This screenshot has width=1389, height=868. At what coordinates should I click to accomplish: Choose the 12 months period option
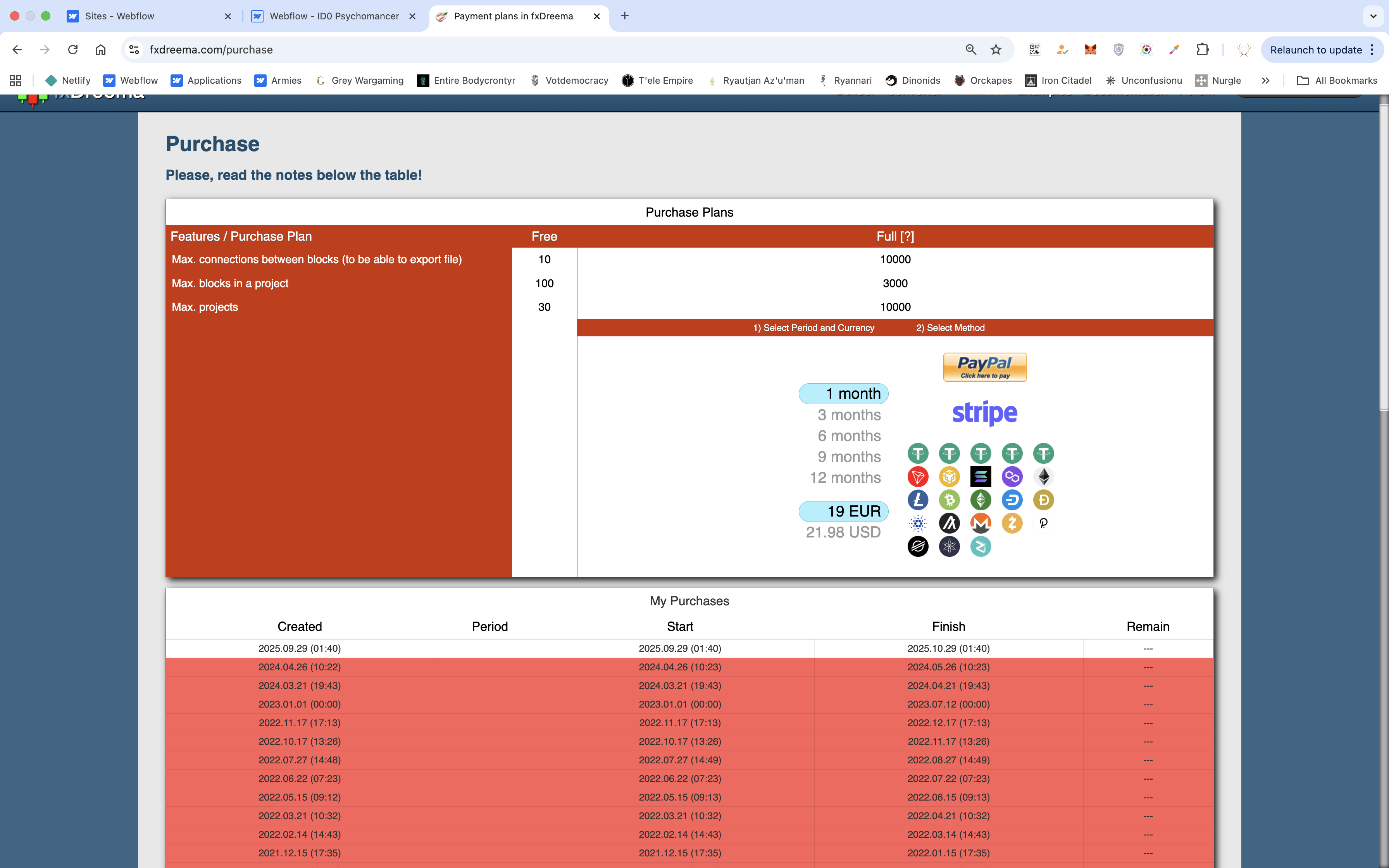pyautogui.click(x=845, y=478)
